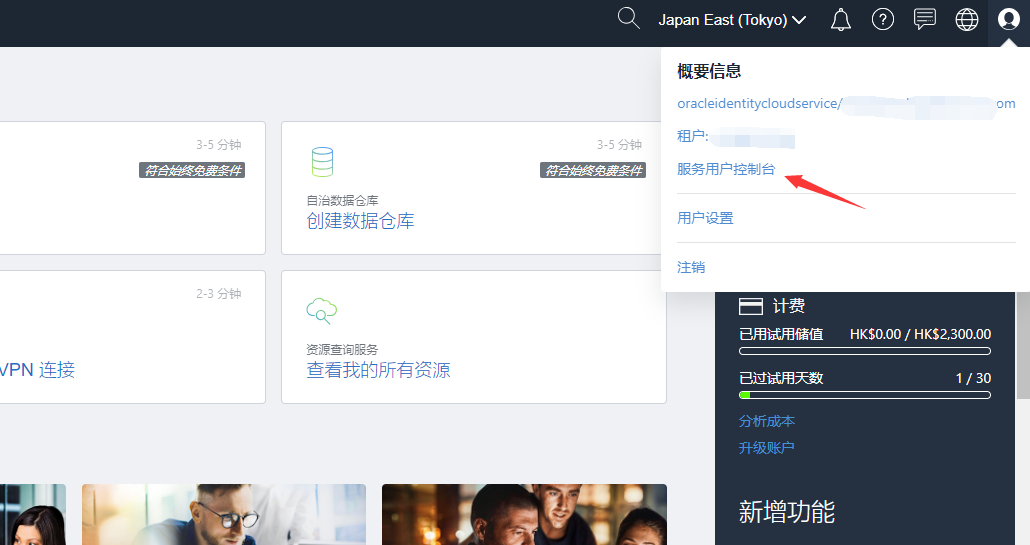Click the 分析成本 link
This screenshot has width=1030, height=545.
point(767,421)
